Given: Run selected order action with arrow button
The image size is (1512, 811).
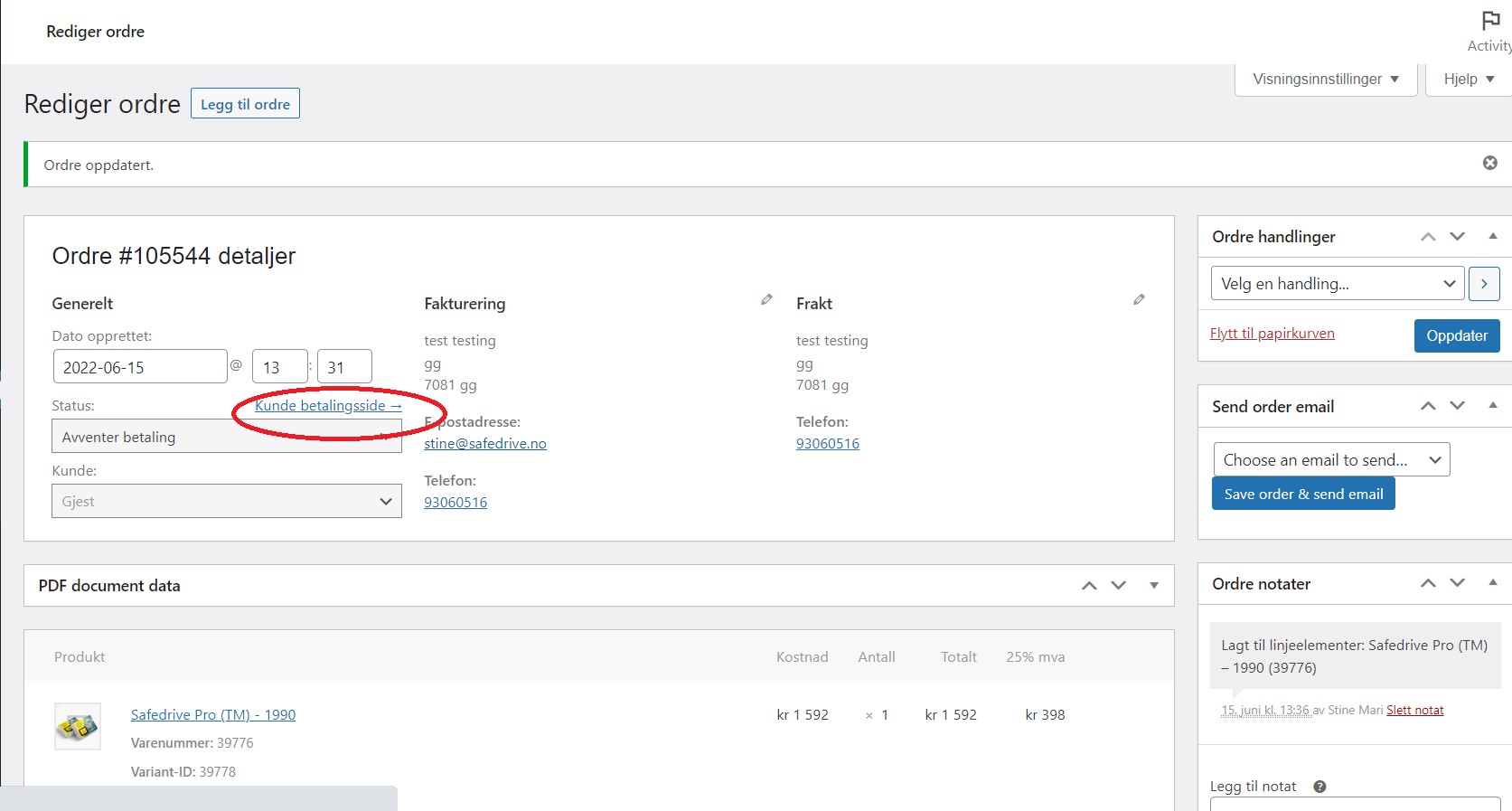Looking at the screenshot, I should (1484, 284).
